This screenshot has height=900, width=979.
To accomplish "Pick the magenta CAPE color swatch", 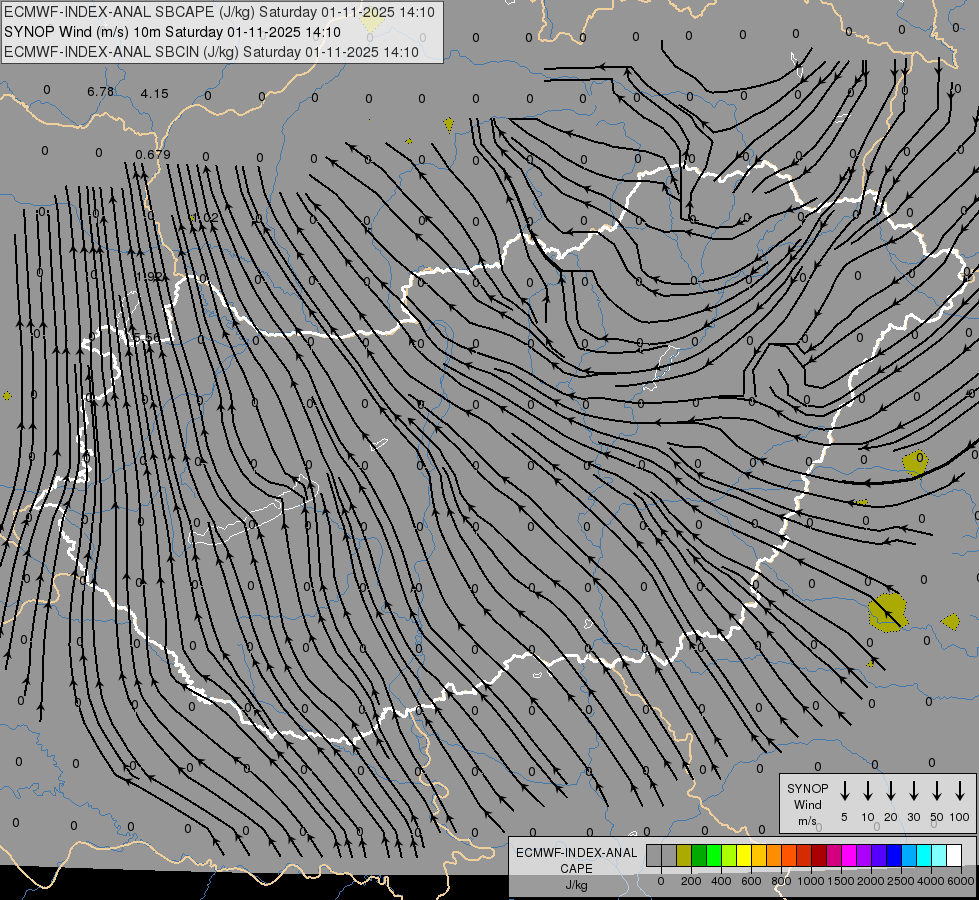I will (x=849, y=855).
